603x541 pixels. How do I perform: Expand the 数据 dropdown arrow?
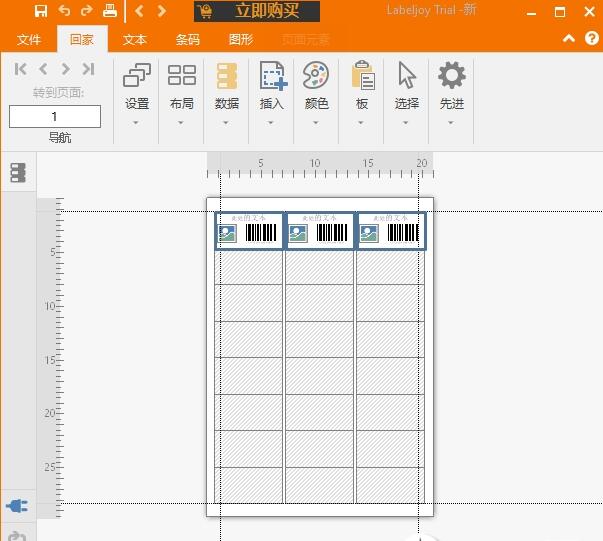(227, 123)
